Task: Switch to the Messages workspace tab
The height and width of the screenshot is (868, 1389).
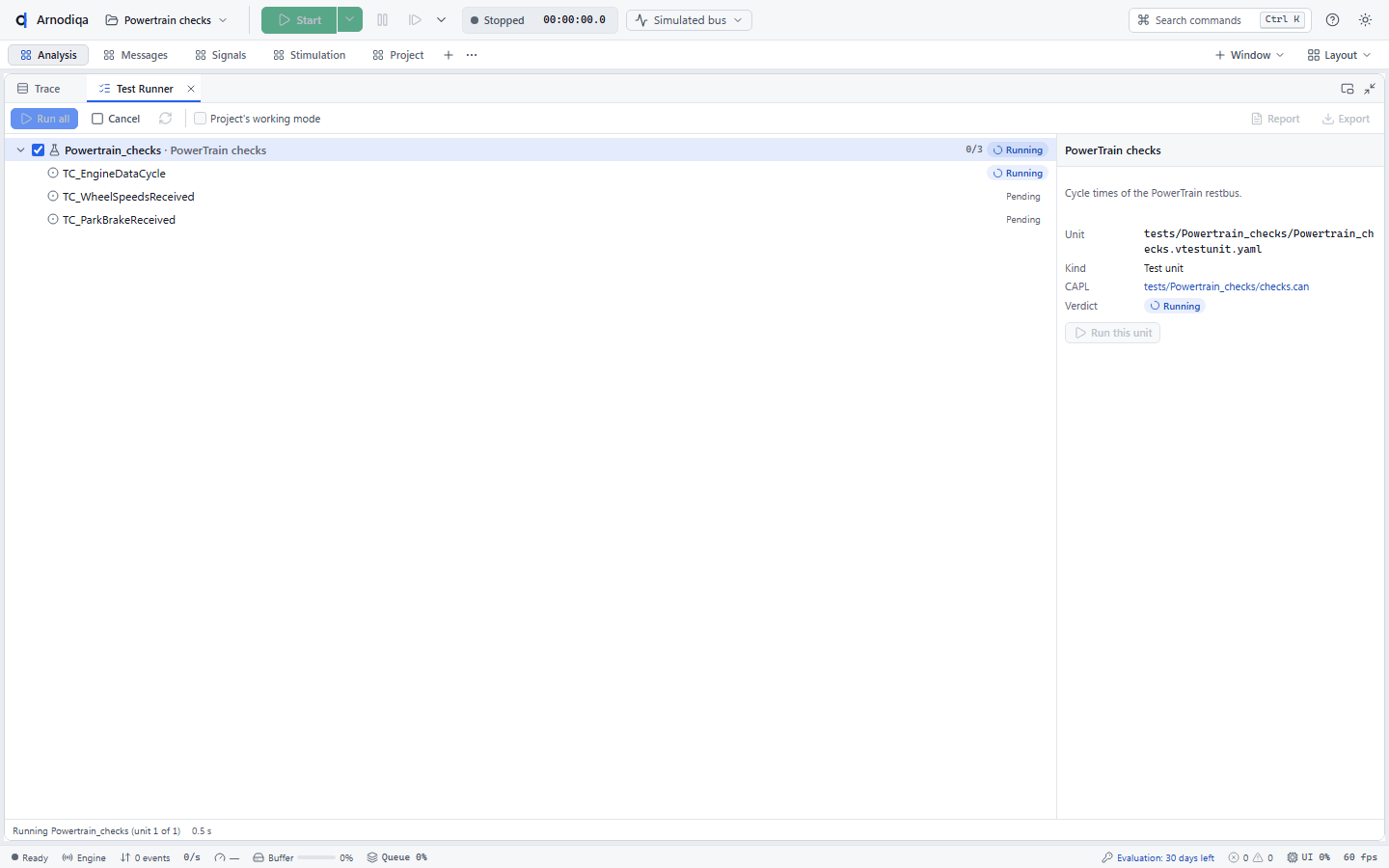Action: point(136,55)
